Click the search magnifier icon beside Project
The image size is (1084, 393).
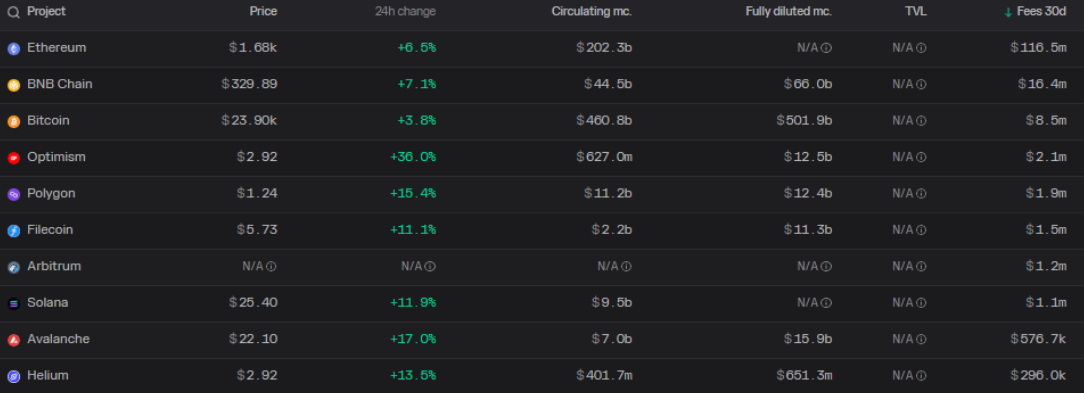(x=14, y=12)
